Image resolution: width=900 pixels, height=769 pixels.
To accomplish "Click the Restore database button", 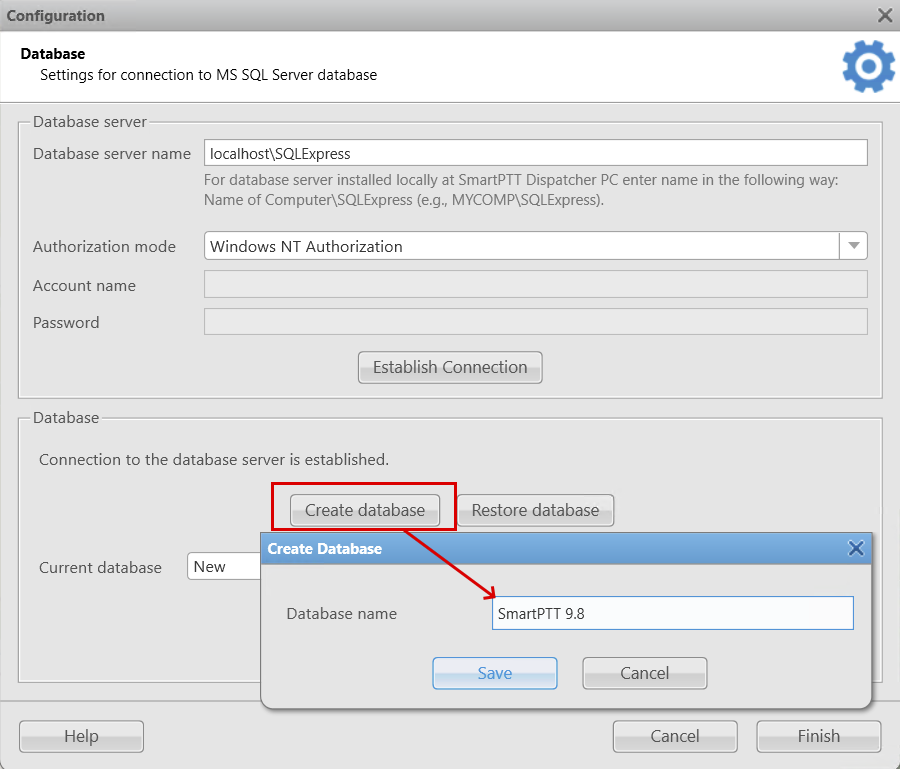I will pyautogui.click(x=536, y=510).
